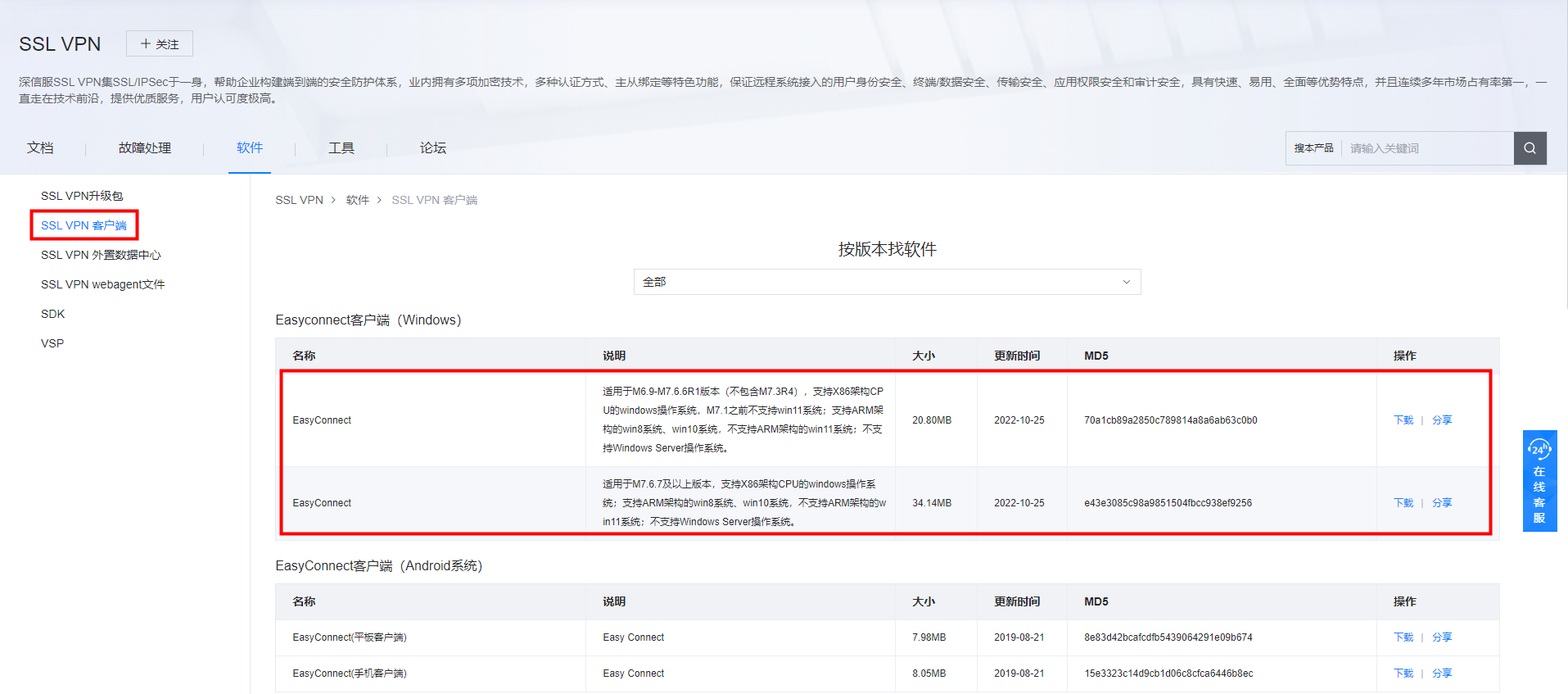Click the description starting 适用于M6.9-M7.6.6R1版本
This screenshot has width=1568, height=694.
[x=743, y=420]
